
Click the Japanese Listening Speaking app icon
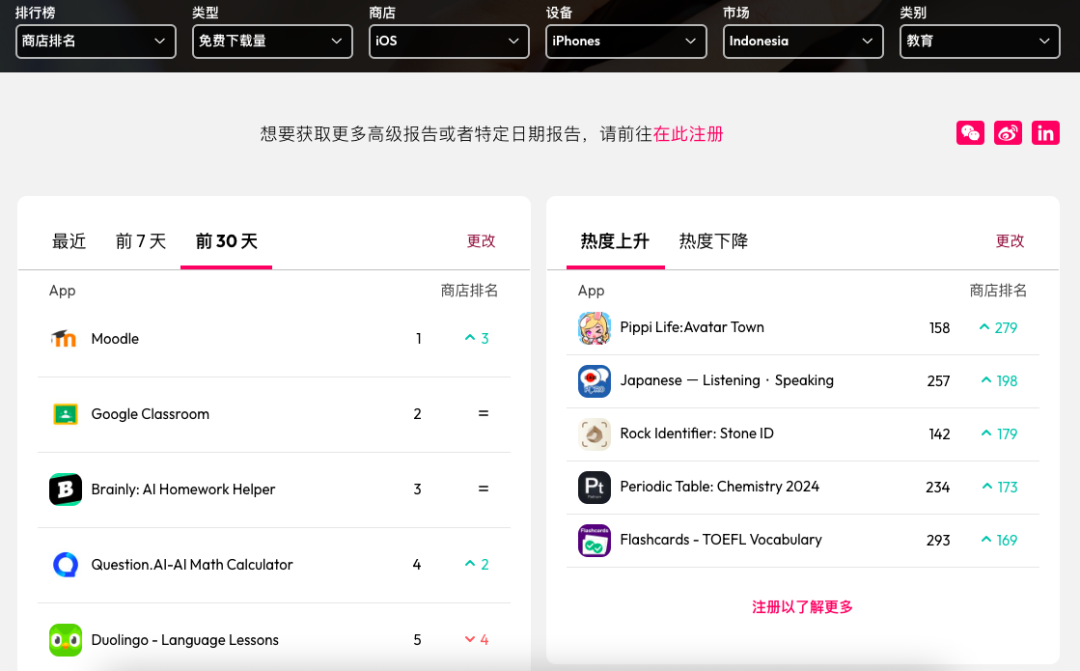click(x=594, y=381)
